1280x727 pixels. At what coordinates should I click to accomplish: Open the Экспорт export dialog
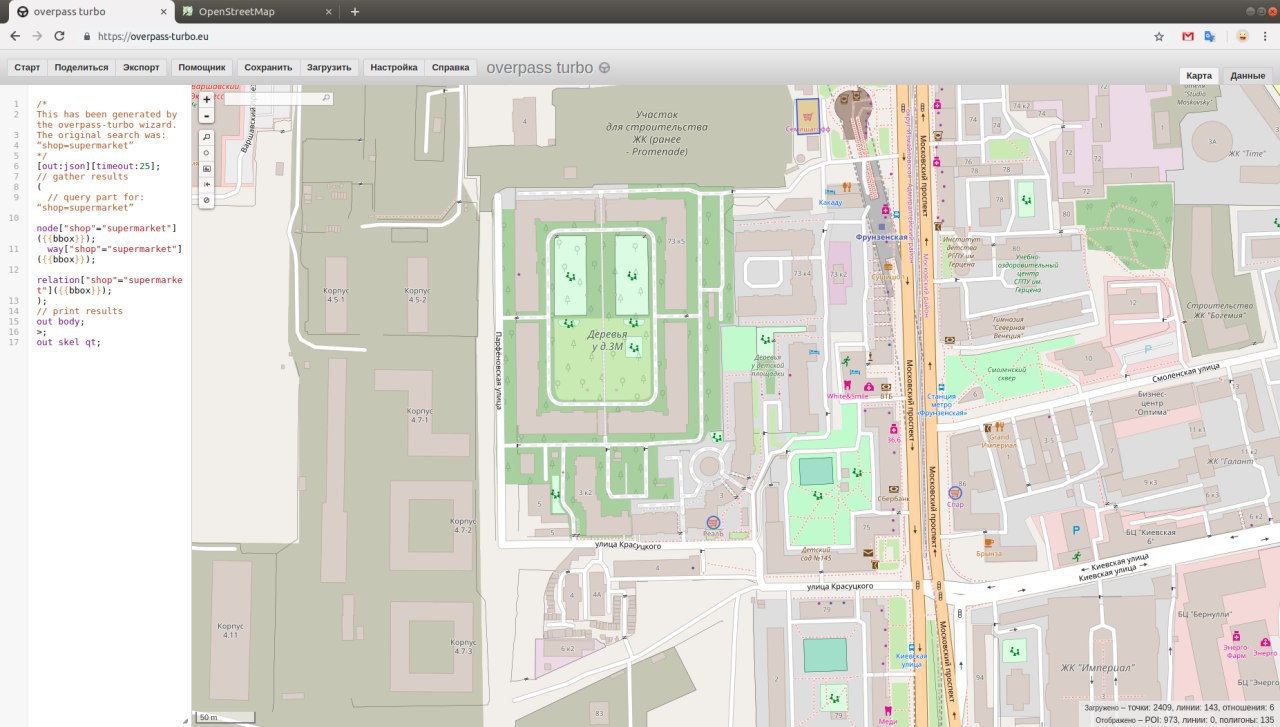[141, 68]
